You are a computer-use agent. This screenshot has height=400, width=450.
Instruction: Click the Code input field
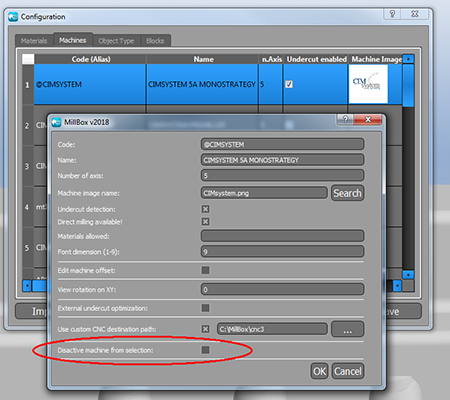pyautogui.click(x=282, y=144)
